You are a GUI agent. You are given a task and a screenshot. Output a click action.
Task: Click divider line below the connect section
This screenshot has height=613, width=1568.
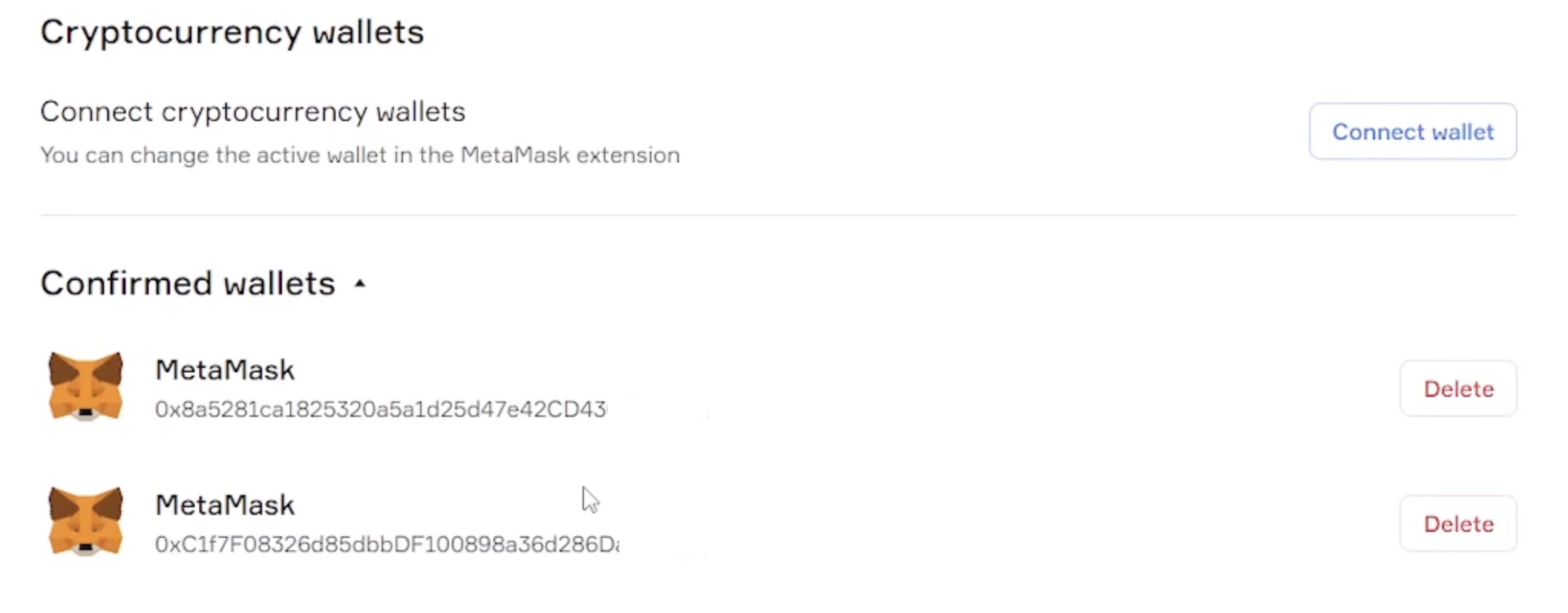(778, 215)
